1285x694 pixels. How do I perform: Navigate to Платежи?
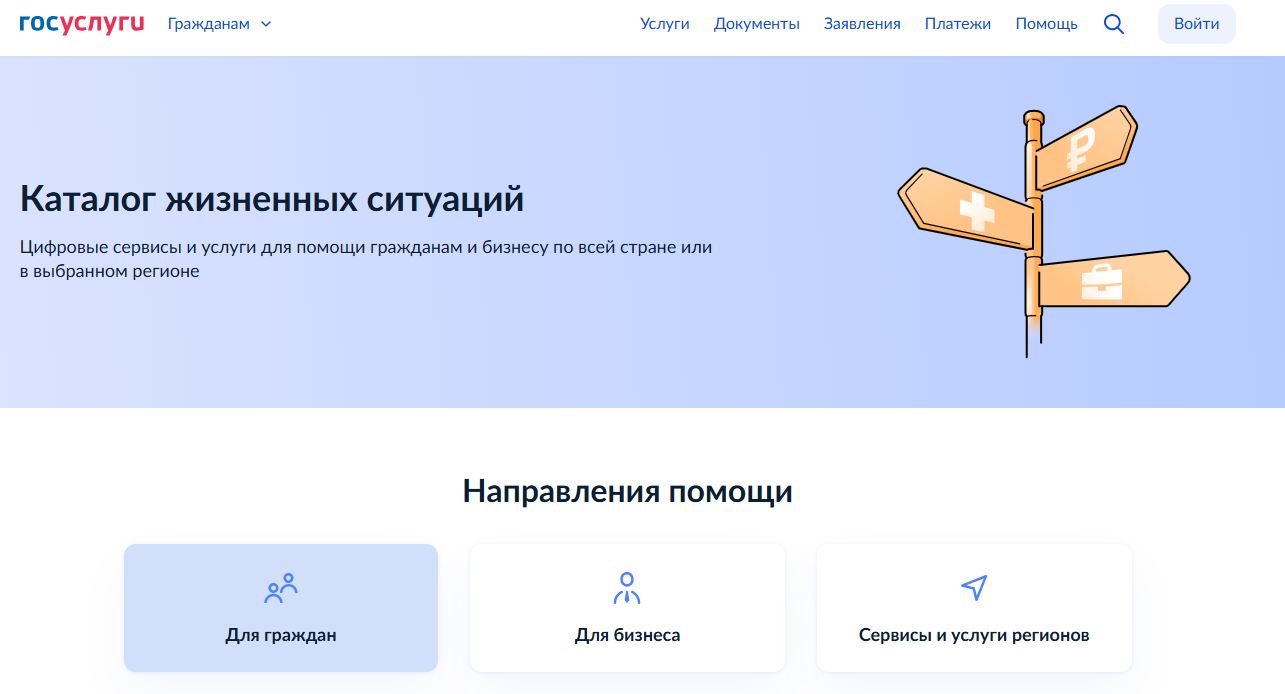click(957, 24)
